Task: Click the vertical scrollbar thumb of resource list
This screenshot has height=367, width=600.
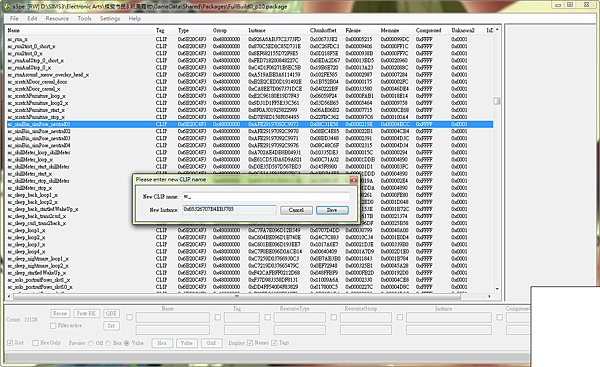Action: pyautogui.click(x=497, y=101)
